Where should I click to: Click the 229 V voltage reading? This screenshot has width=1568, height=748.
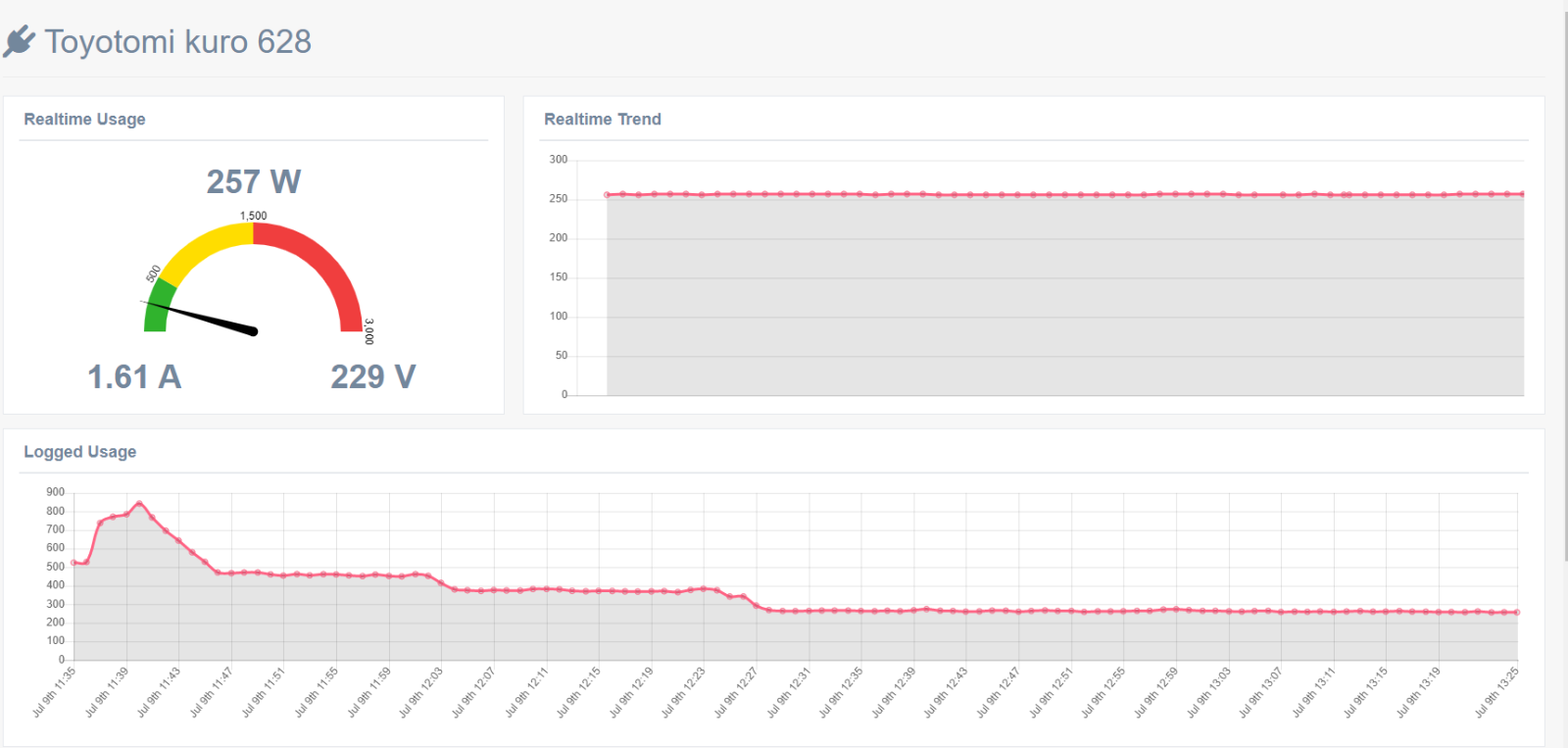(x=373, y=376)
